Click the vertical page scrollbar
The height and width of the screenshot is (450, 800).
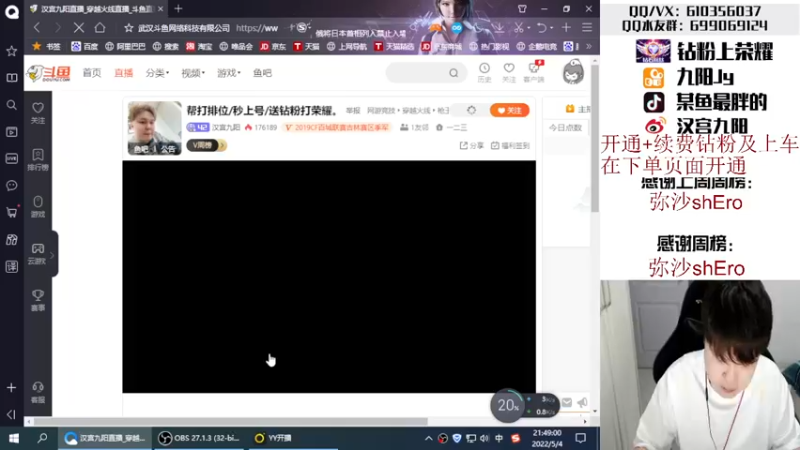coord(595,138)
